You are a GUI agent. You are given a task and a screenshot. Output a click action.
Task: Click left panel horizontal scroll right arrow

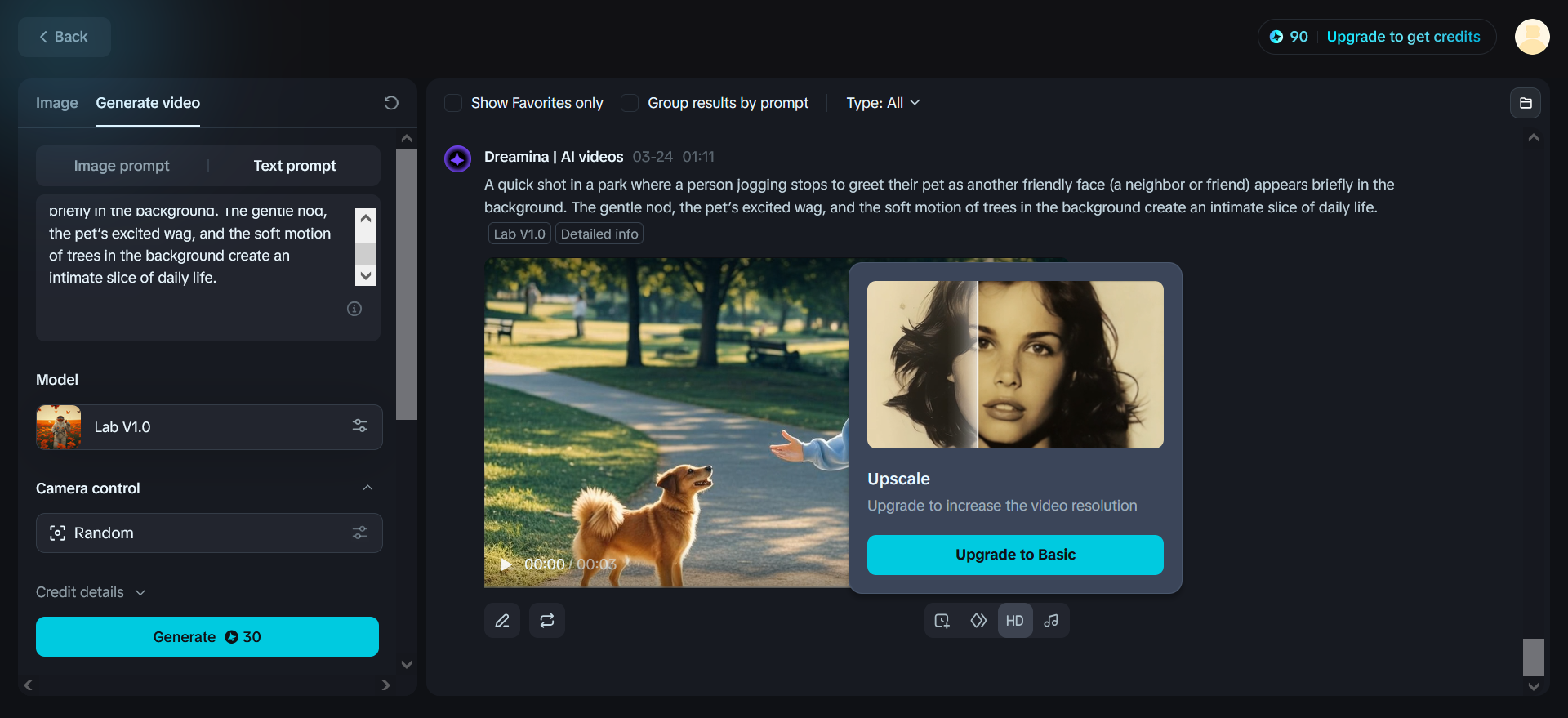pyautogui.click(x=386, y=685)
